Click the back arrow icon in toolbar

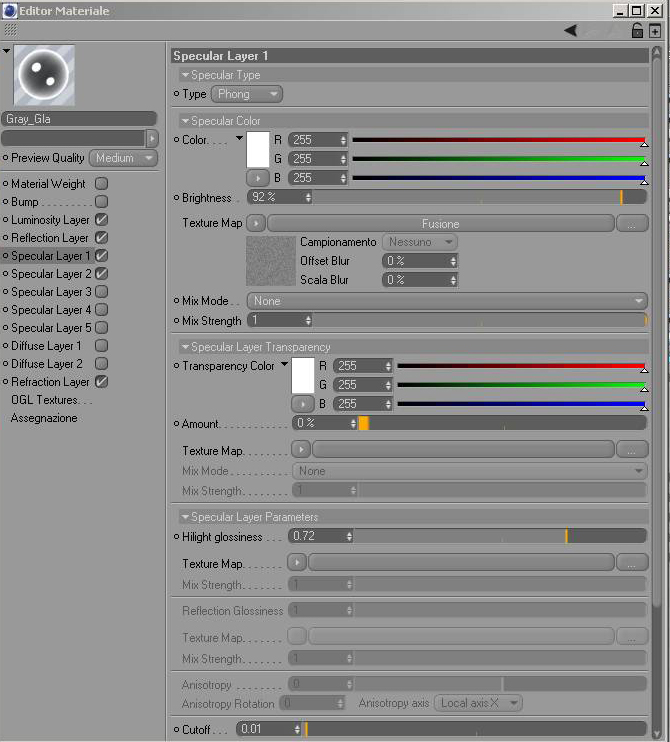click(x=571, y=31)
